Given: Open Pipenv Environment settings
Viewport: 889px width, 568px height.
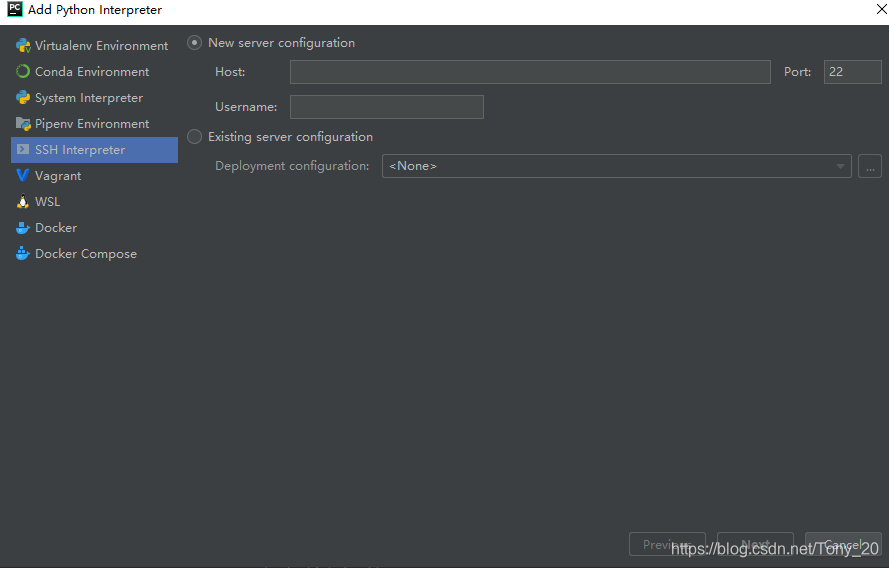Looking at the screenshot, I should point(94,124).
